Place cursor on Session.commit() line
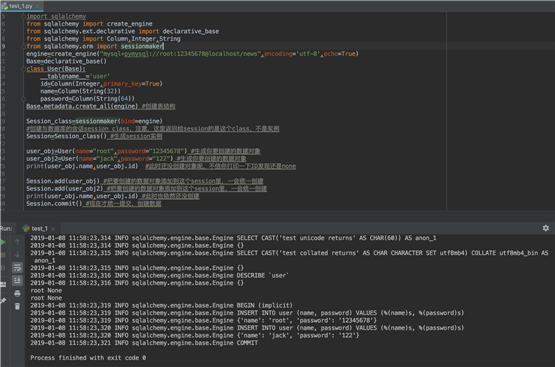The height and width of the screenshot is (367, 555). (54, 203)
